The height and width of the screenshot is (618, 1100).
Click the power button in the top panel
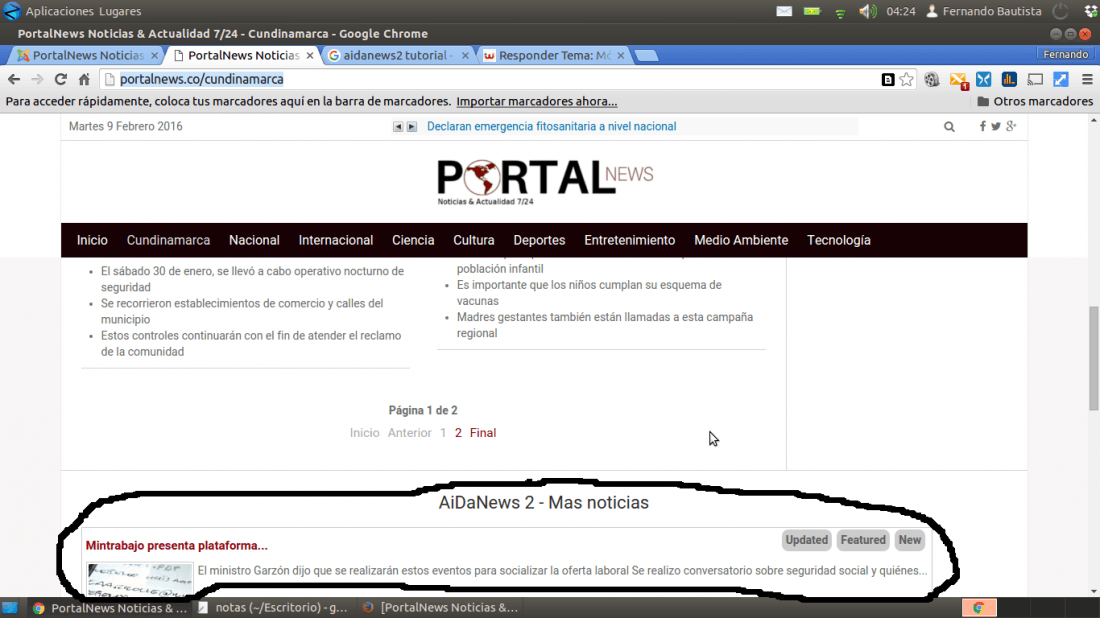pyautogui.click(x=1061, y=11)
